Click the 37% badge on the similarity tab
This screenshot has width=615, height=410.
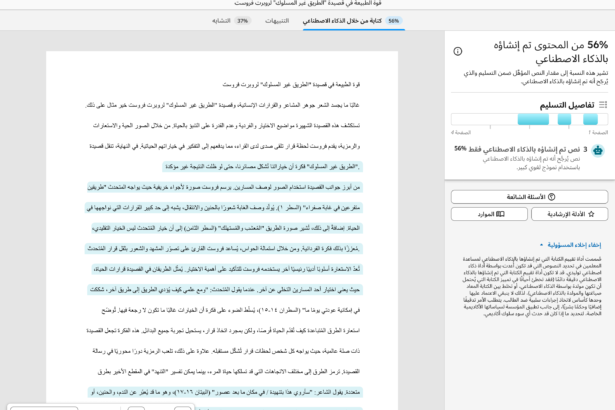pyautogui.click(x=242, y=21)
